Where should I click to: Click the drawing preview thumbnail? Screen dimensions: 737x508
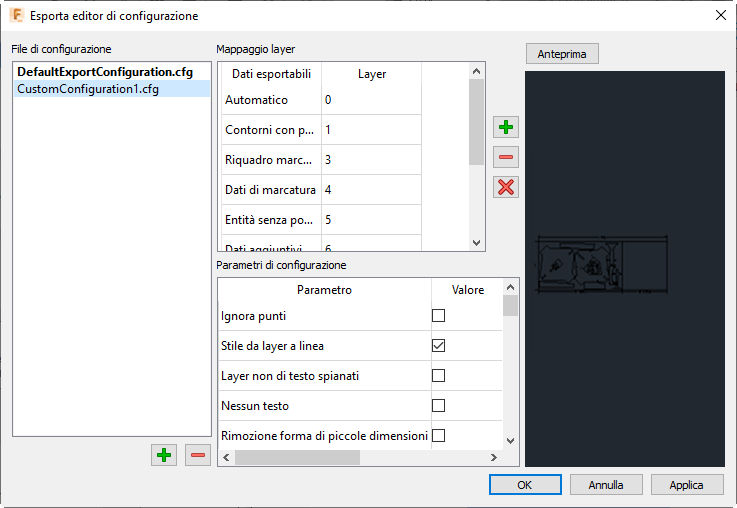coord(601,265)
